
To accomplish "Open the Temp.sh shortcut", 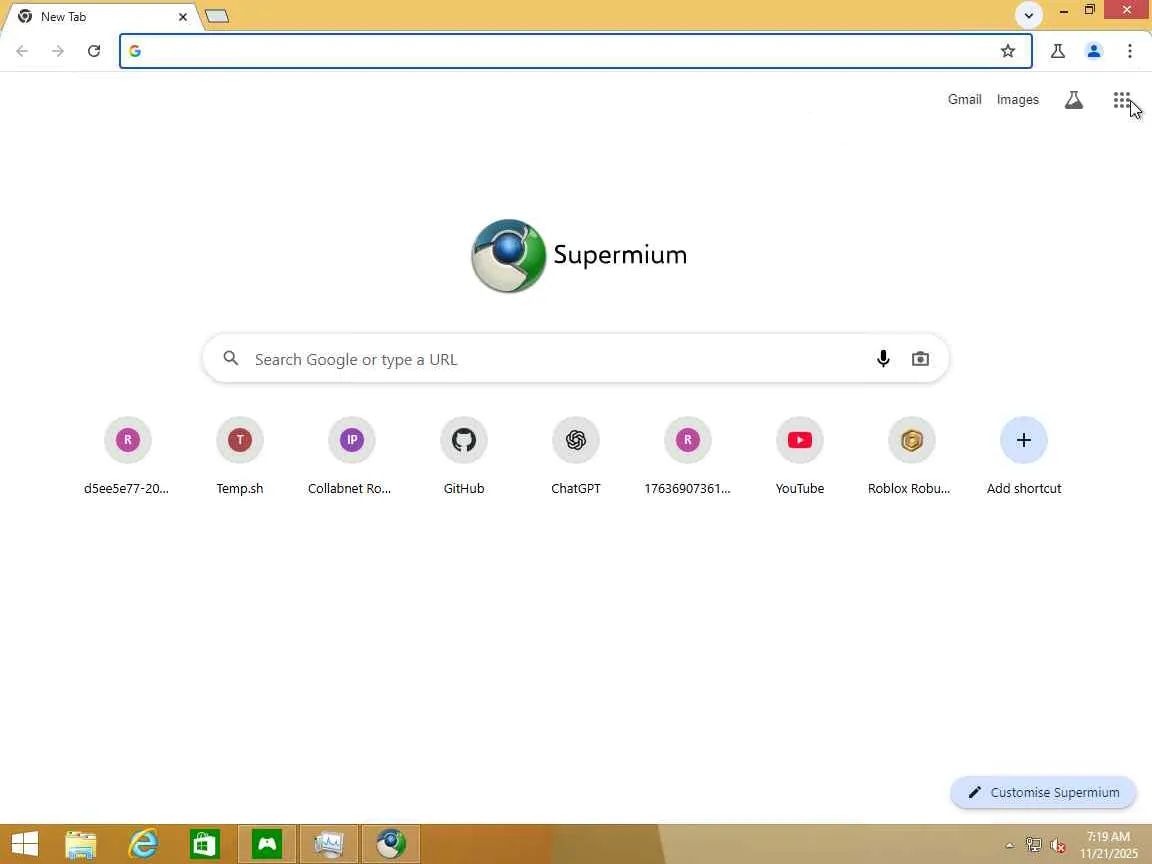I will [240, 456].
